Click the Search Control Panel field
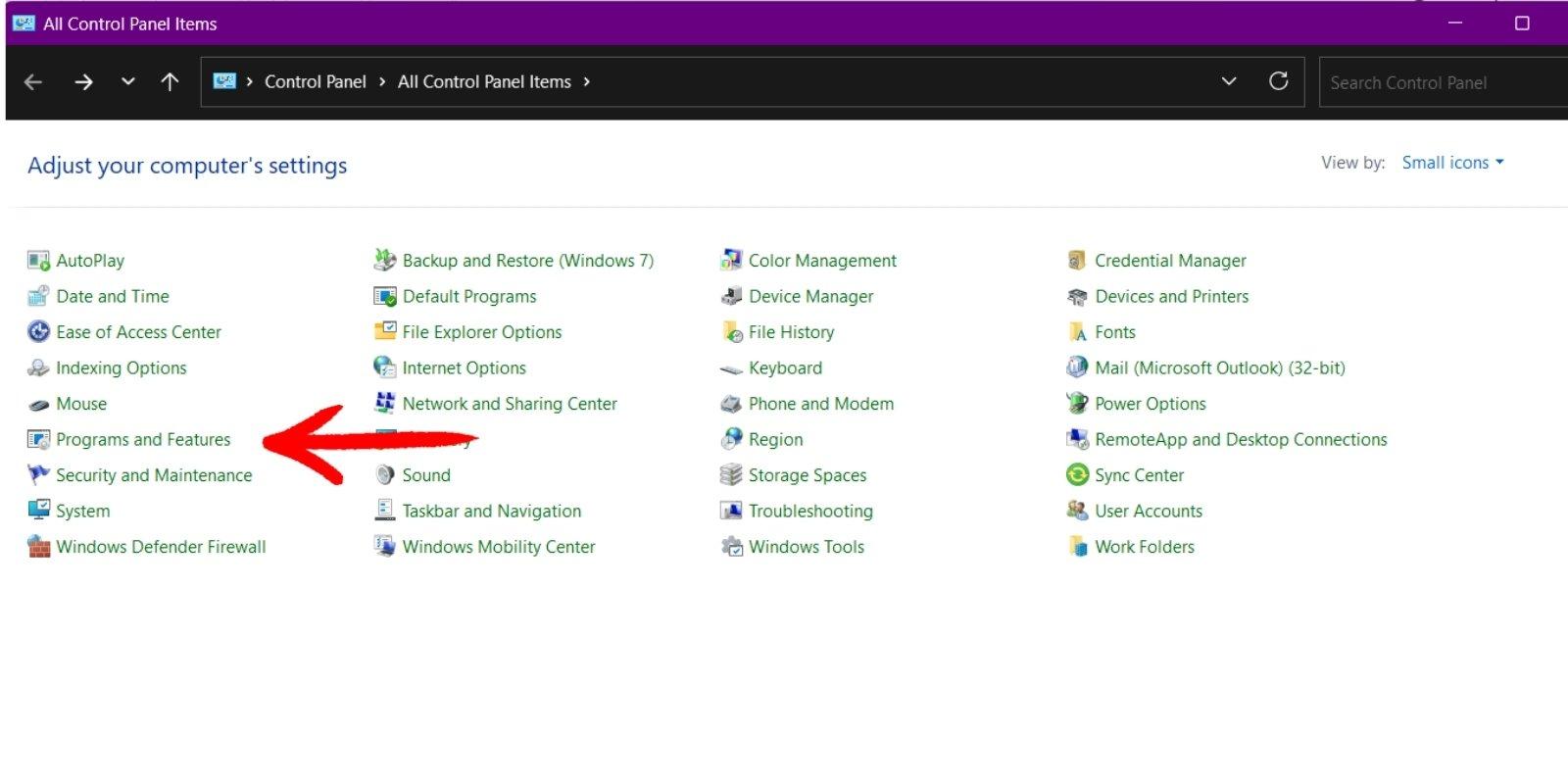This screenshot has width=1568, height=784. (x=1443, y=82)
